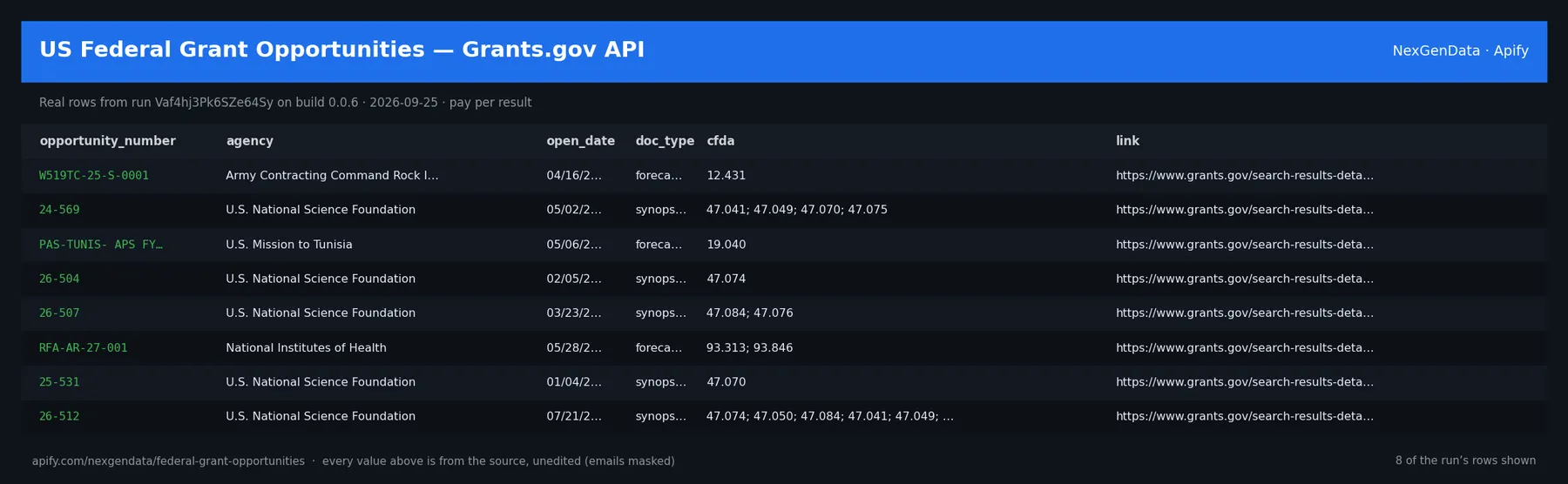Select the NSF agency cell in row 26-512
Image resolution: width=1568 pixels, height=484 pixels.
(x=321, y=417)
